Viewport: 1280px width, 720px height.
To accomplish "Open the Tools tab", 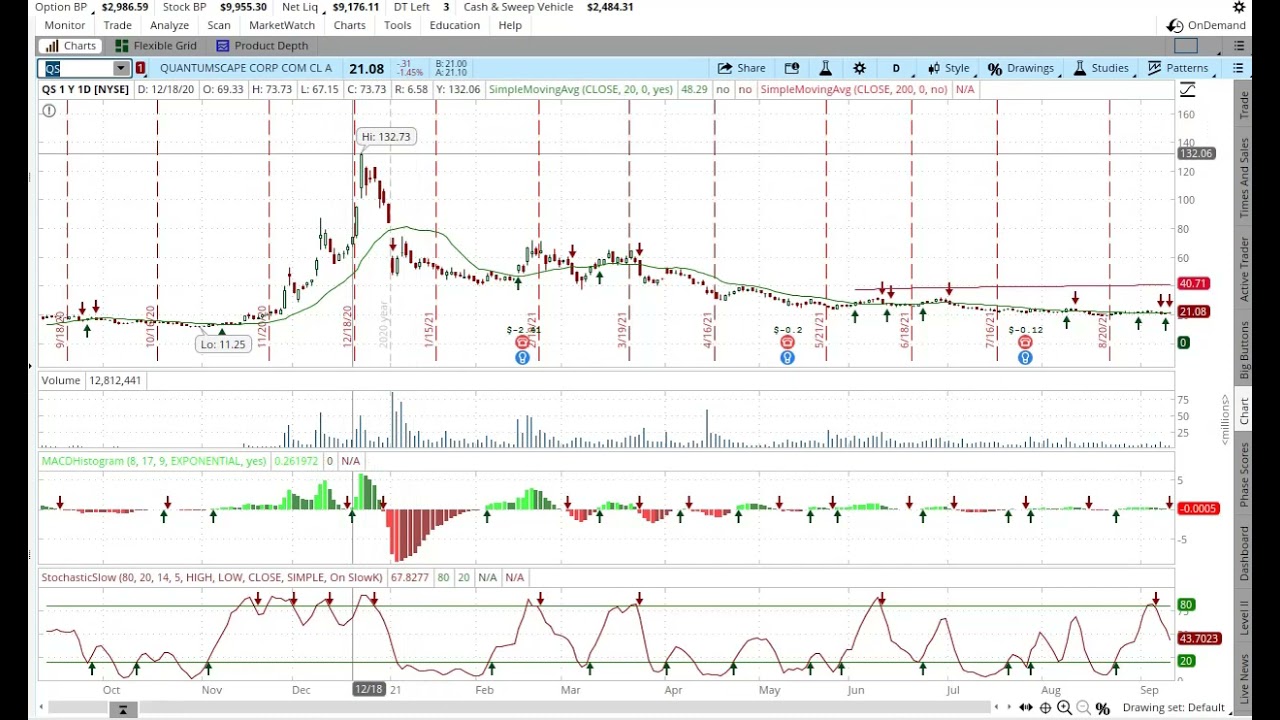I will coord(397,25).
